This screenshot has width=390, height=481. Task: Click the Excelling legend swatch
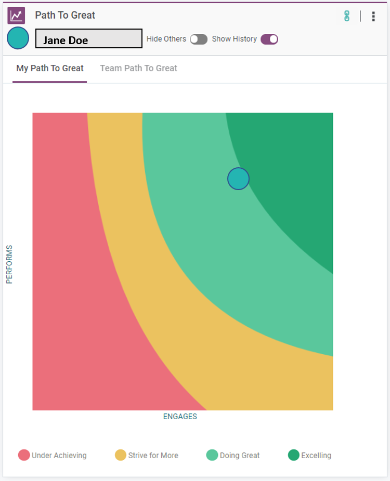tap(294, 455)
